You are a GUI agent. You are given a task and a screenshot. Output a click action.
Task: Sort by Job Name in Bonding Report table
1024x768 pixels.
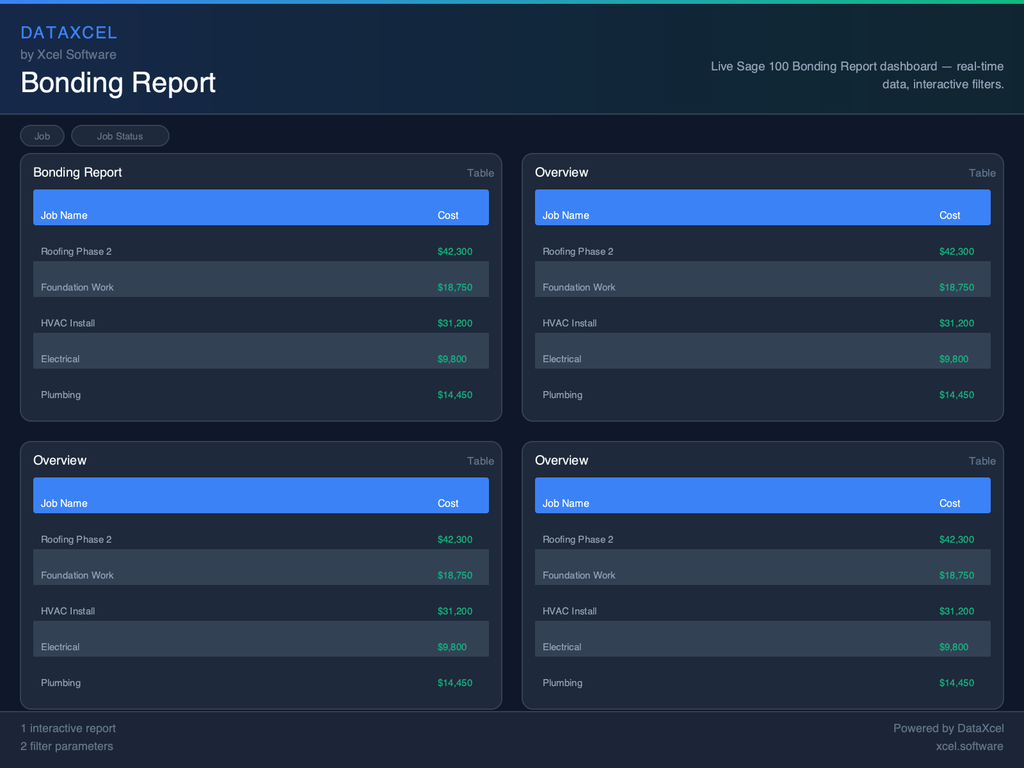tap(64, 215)
